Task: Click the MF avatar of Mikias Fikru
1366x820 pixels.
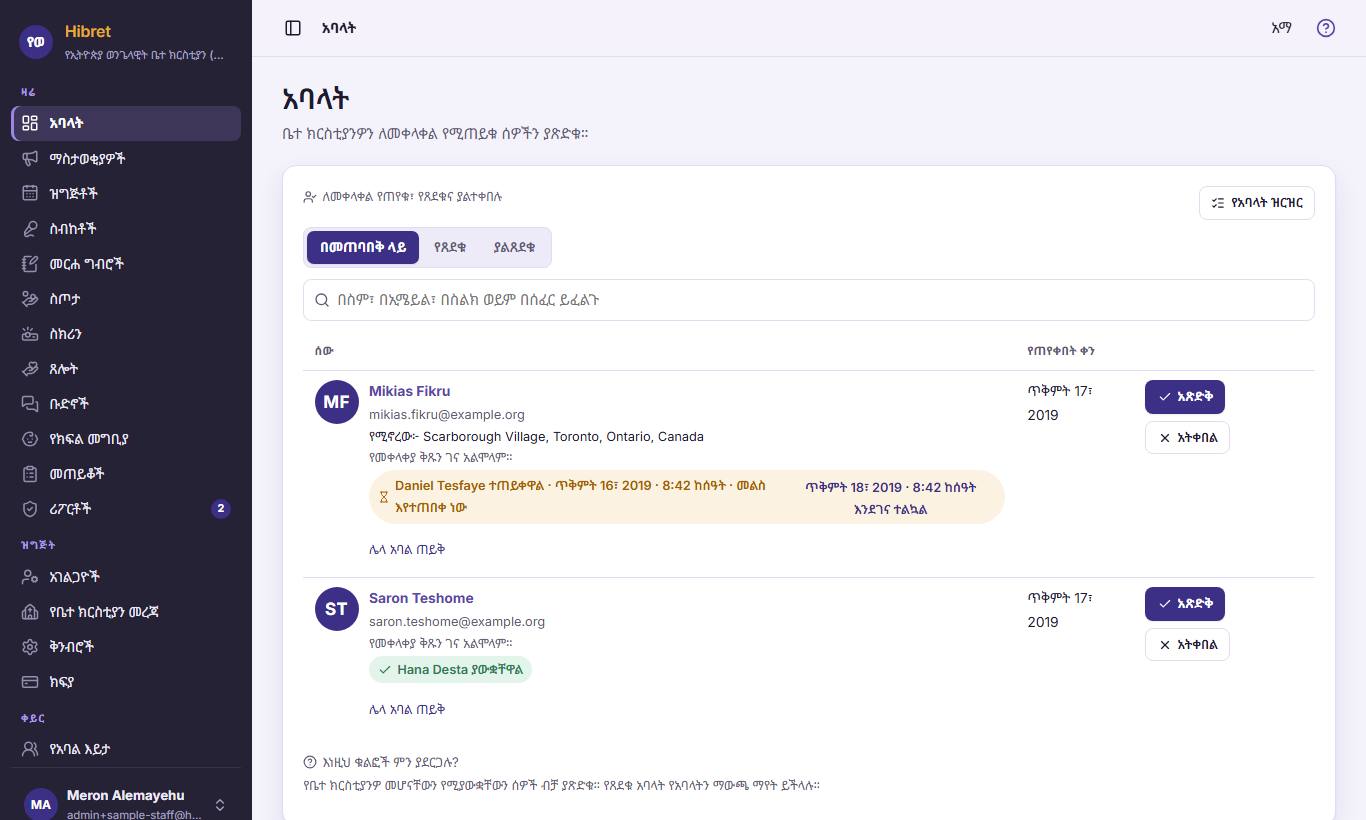Action: click(337, 402)
